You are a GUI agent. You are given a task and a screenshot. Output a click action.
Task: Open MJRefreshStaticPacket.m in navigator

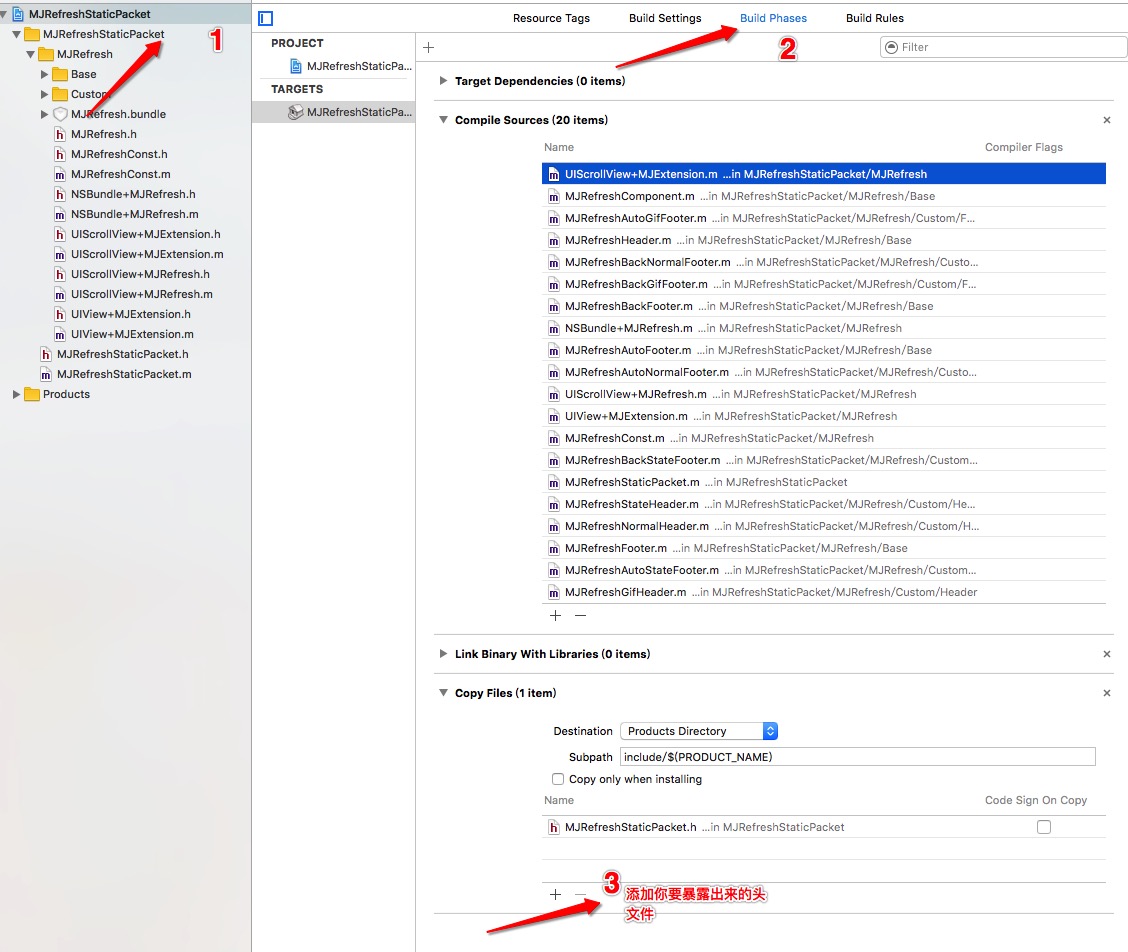pos(124,374)
